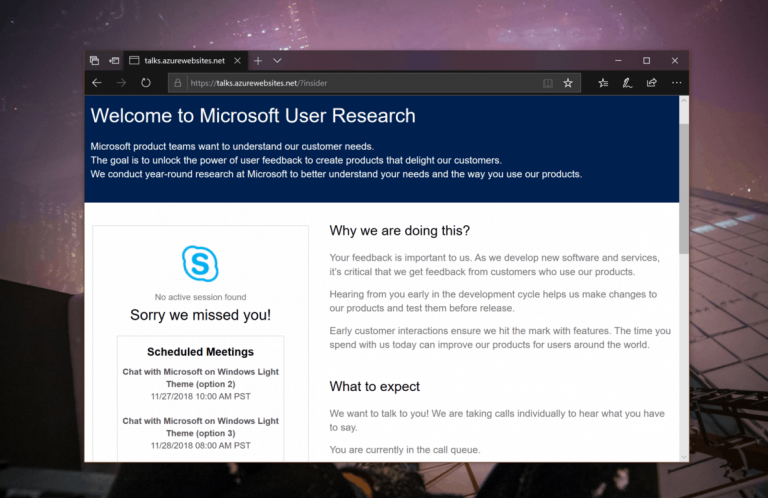Add this page to favorites star
Screen dimensions: 768x498
point(568,83)
